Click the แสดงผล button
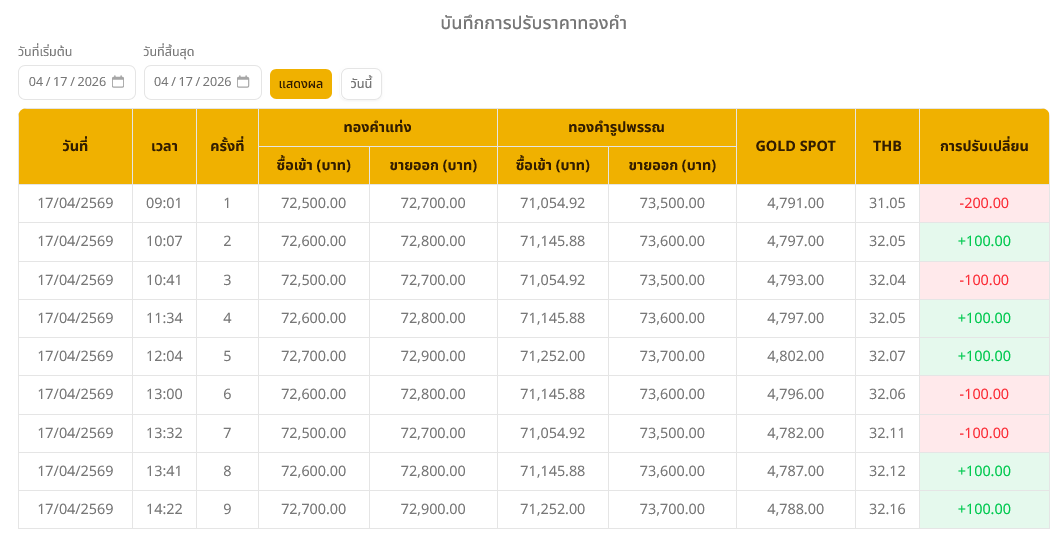 pos(300,83)
